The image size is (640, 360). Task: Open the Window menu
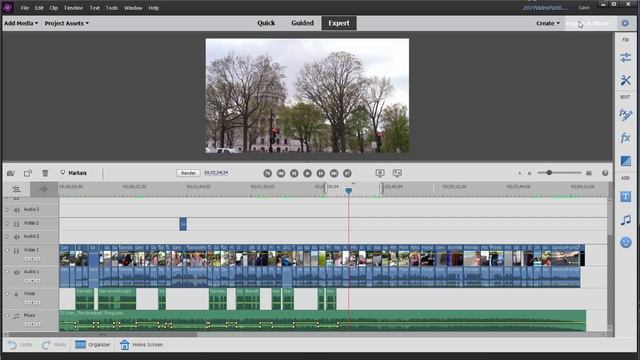133,8
